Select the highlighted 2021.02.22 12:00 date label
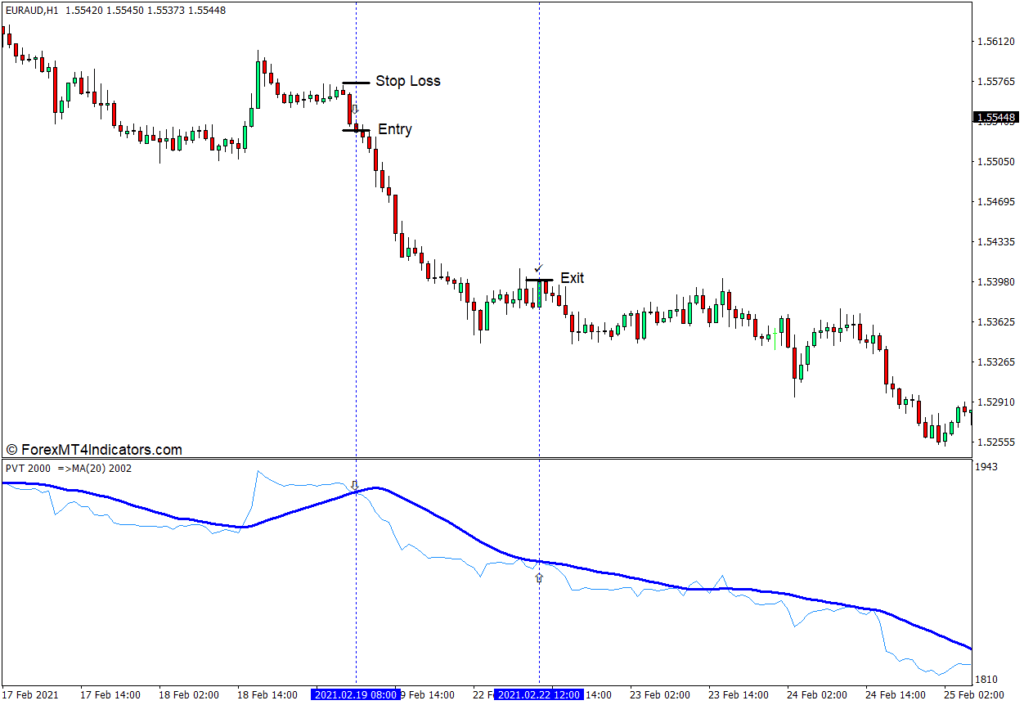This screenshot has height=705, width=1024. (x=539, y=694)
